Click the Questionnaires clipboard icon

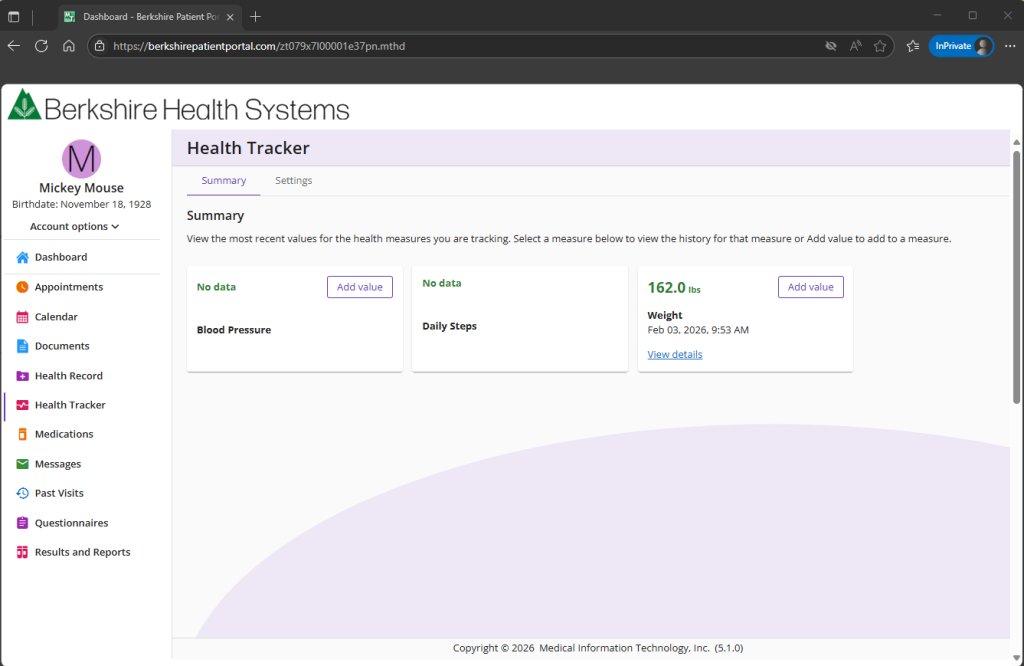(x=23, y=523)
